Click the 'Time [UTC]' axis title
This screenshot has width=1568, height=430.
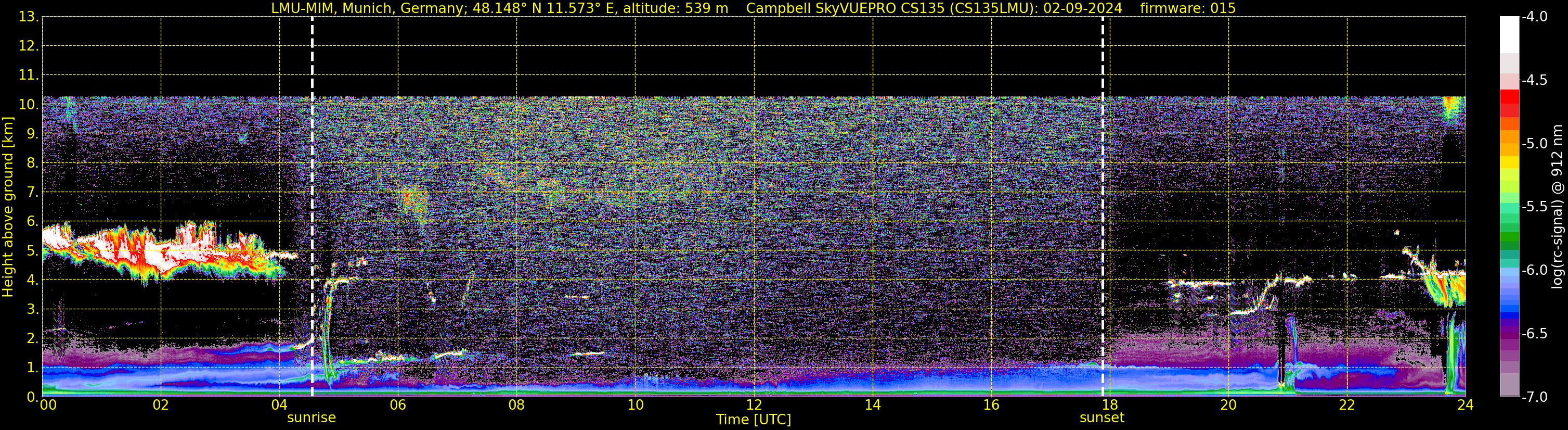tap(754, 420)
